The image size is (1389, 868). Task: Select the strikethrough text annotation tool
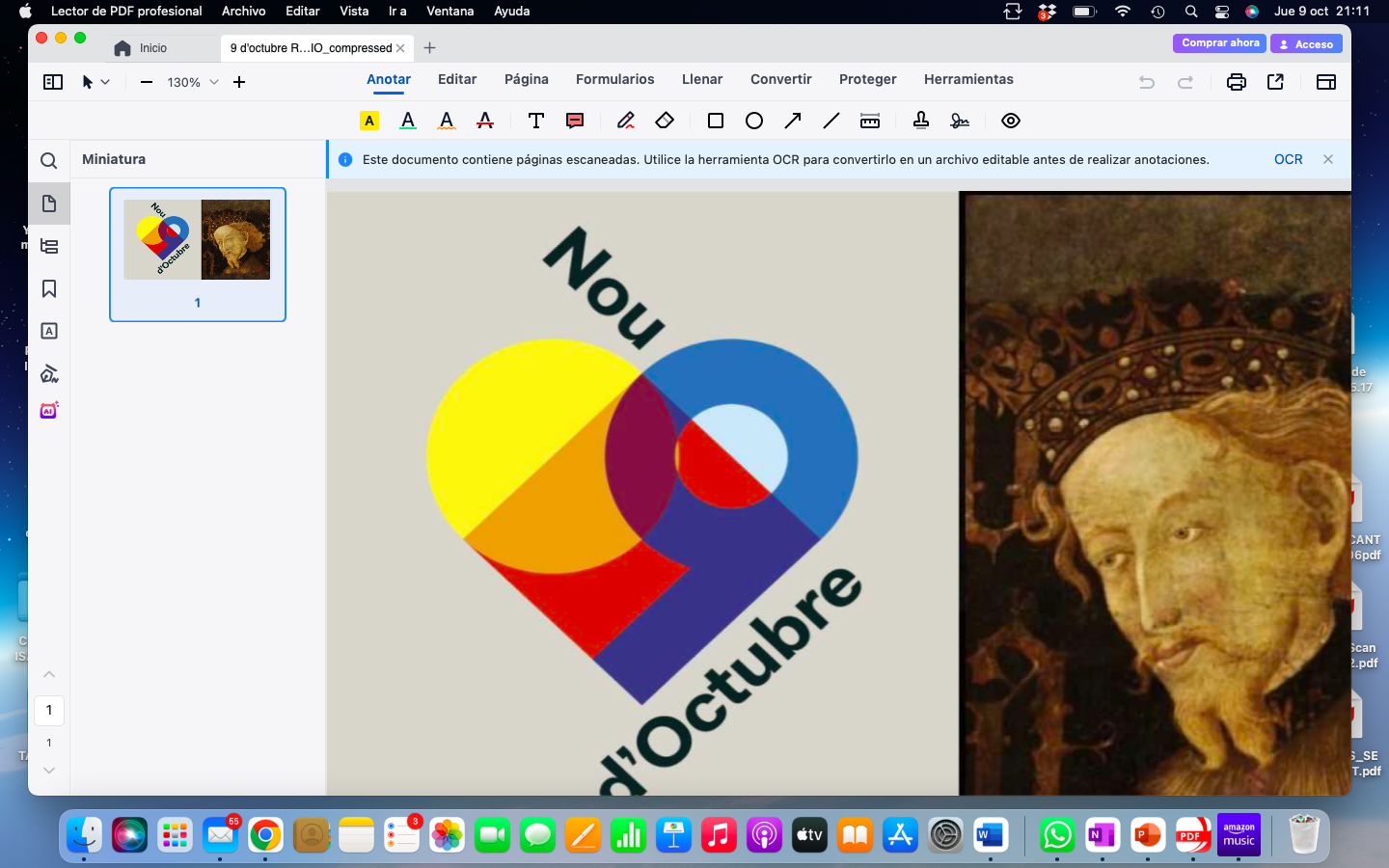[x=485, y=121]
